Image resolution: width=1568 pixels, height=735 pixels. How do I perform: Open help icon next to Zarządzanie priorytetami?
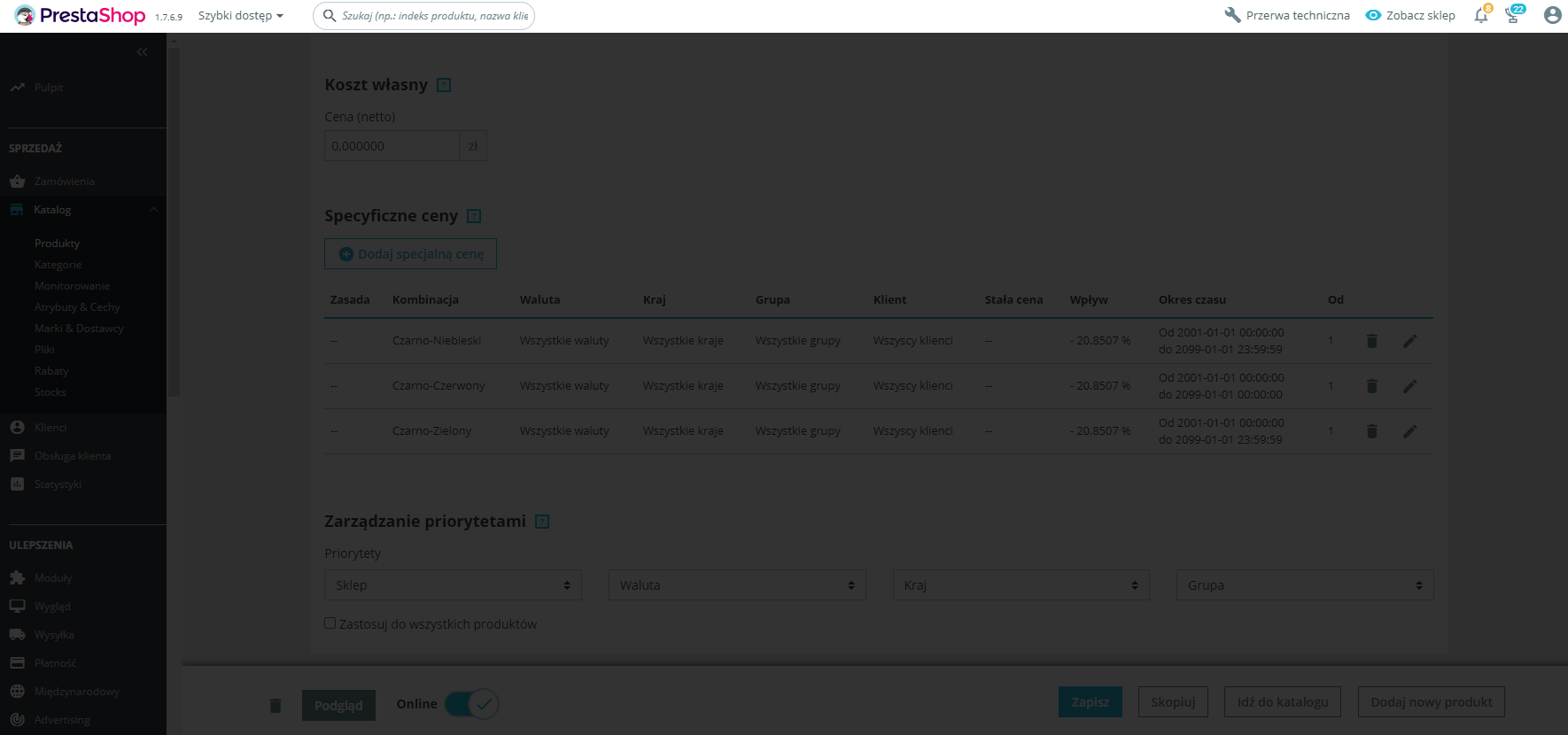(542, 522)
